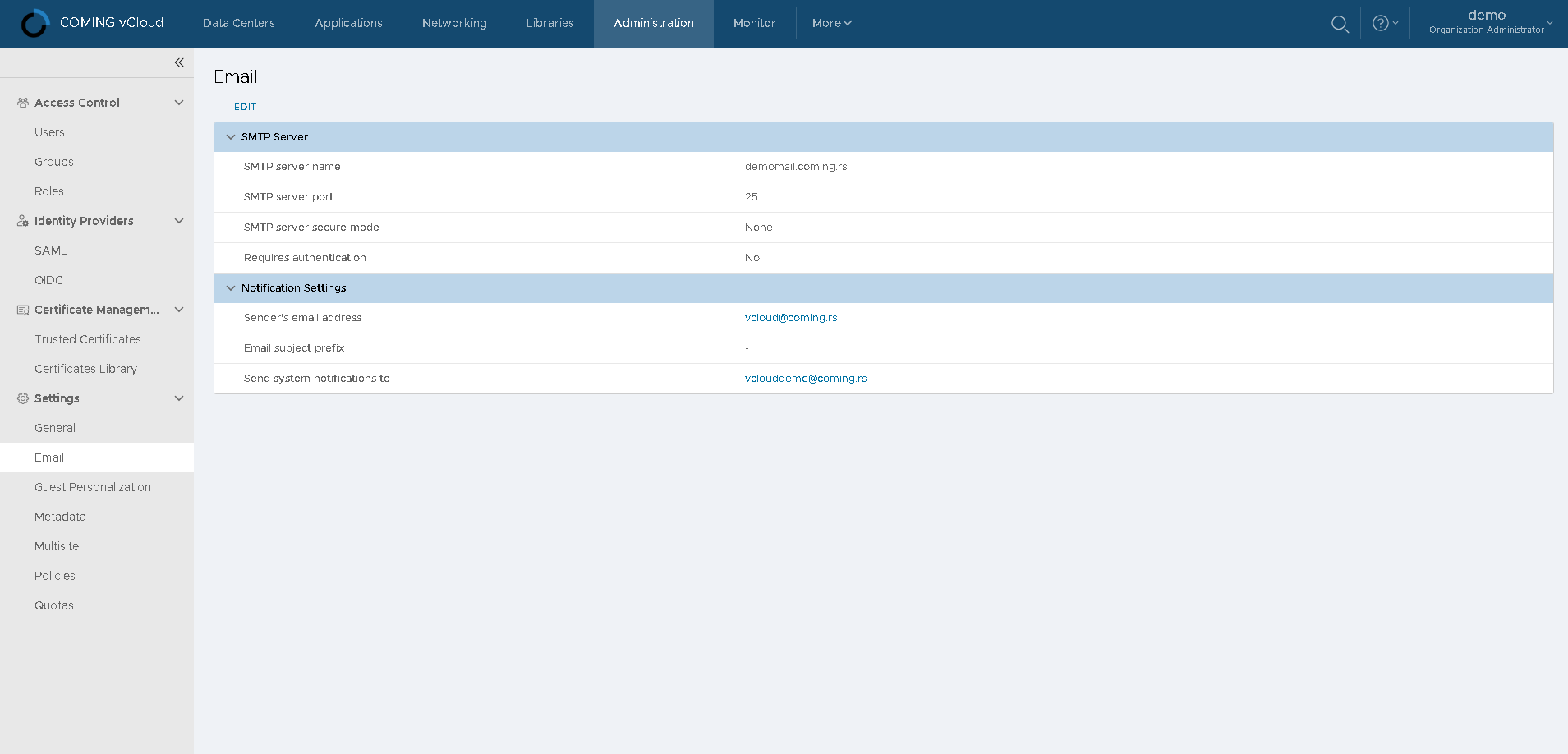The width and height of the screenshot is (1568, 754).
Task: Collapse the SMTP Server section
Action: (x=231, y=137)
